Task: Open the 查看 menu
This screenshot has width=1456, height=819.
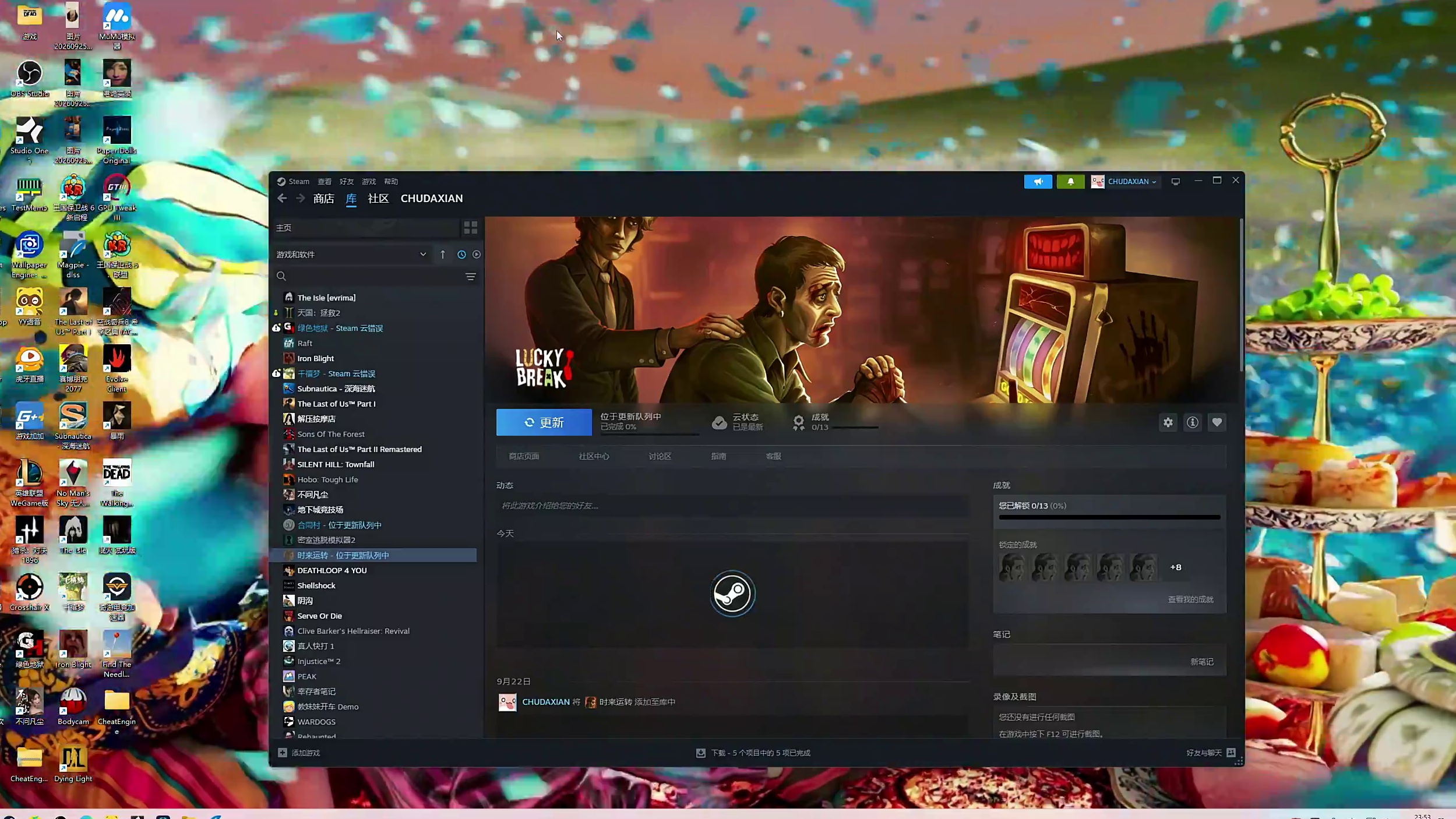Action: (x=325, y=182)
